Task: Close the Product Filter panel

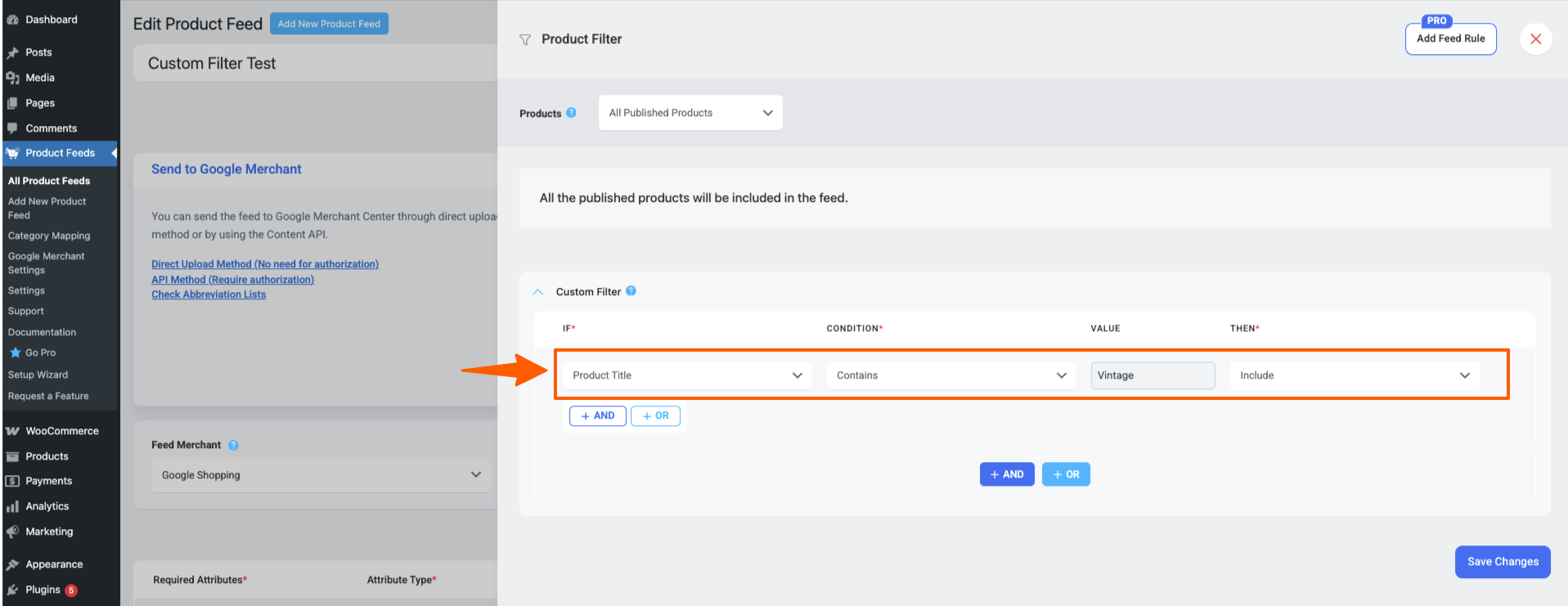Action: [x=1535, y=38]
